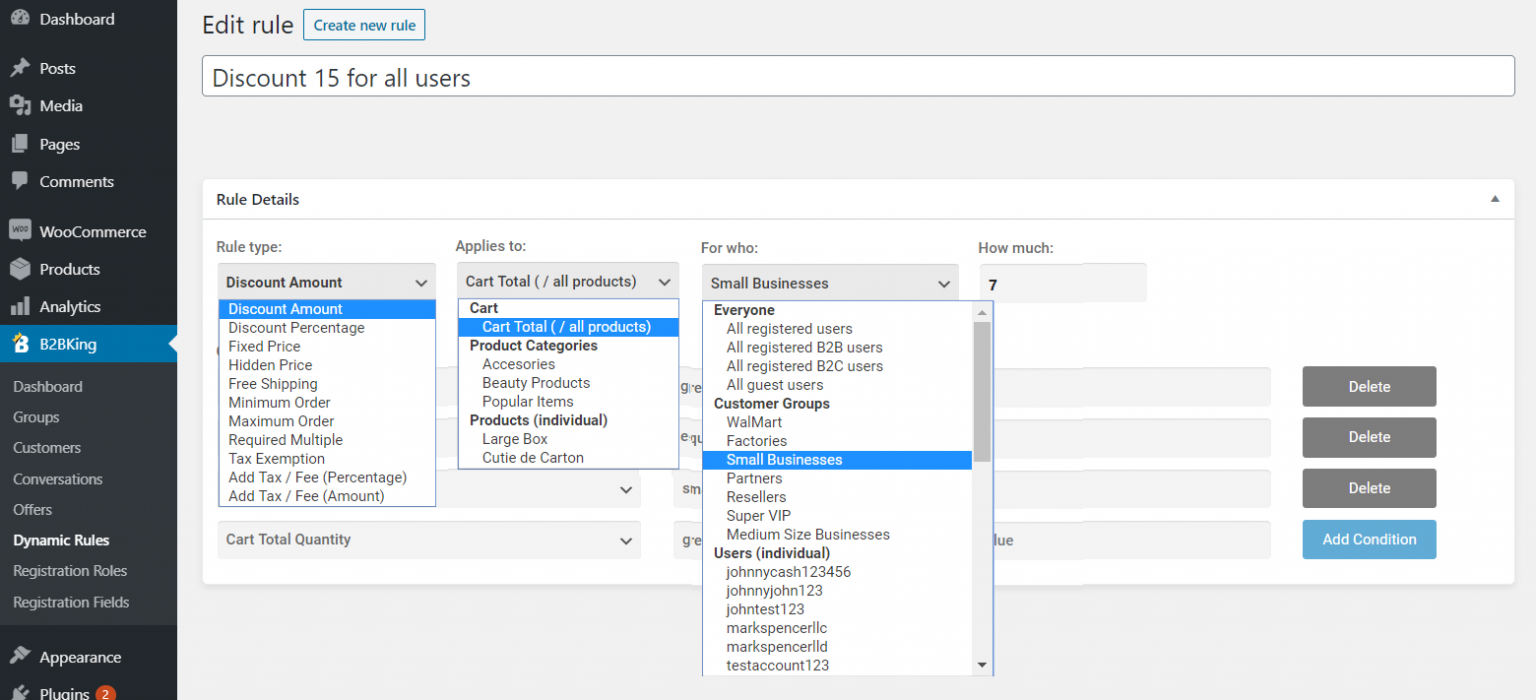This screenshot has width=1536, height=700.
Task: Click the Add Condition button
Action: pos(1369,539)
